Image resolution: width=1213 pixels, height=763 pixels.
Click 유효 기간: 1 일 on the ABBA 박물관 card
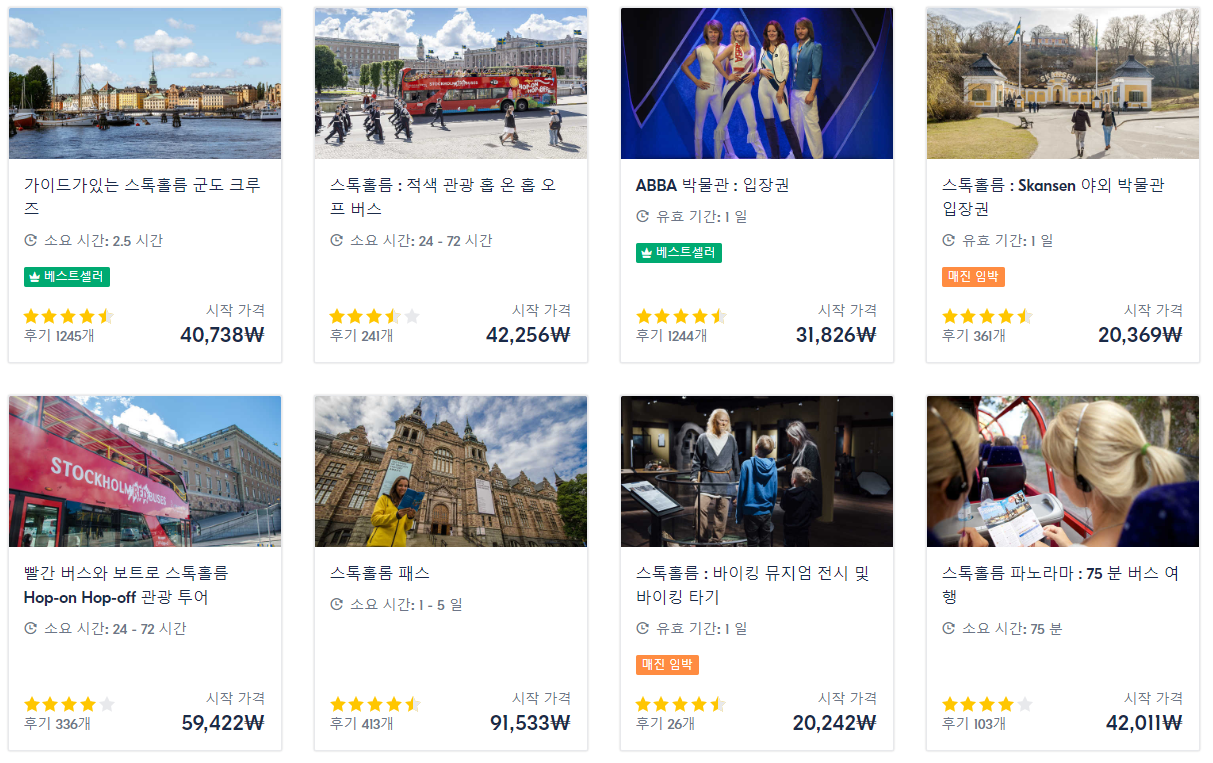click(701, 216)
